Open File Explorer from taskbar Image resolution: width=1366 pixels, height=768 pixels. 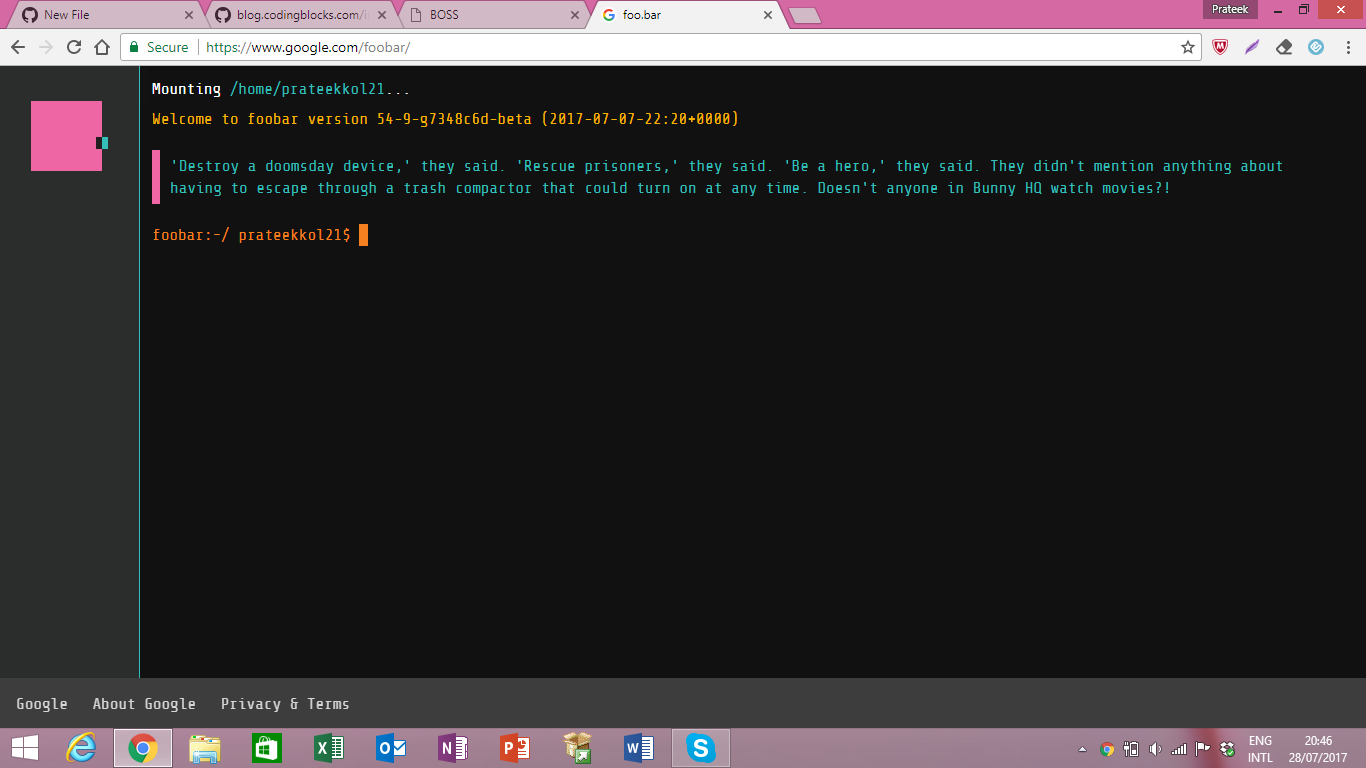[x=205, y=748]
